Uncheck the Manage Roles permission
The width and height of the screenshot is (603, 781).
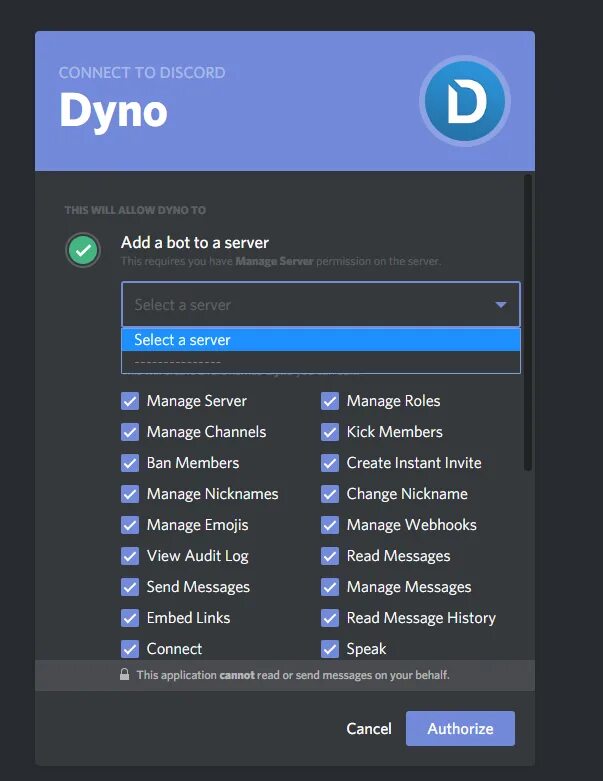tap(330, 401)
